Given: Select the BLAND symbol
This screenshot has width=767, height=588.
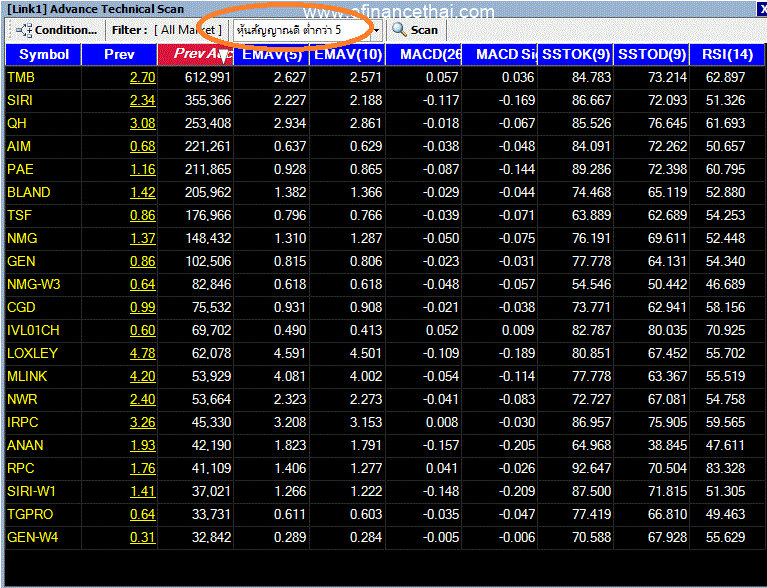Looking at the screenshot, I should (x=29, y=192).
